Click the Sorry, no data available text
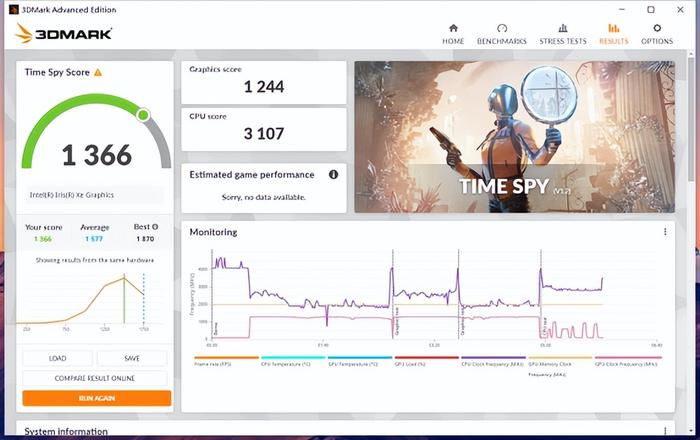The image size is (700, 440). 264,197
